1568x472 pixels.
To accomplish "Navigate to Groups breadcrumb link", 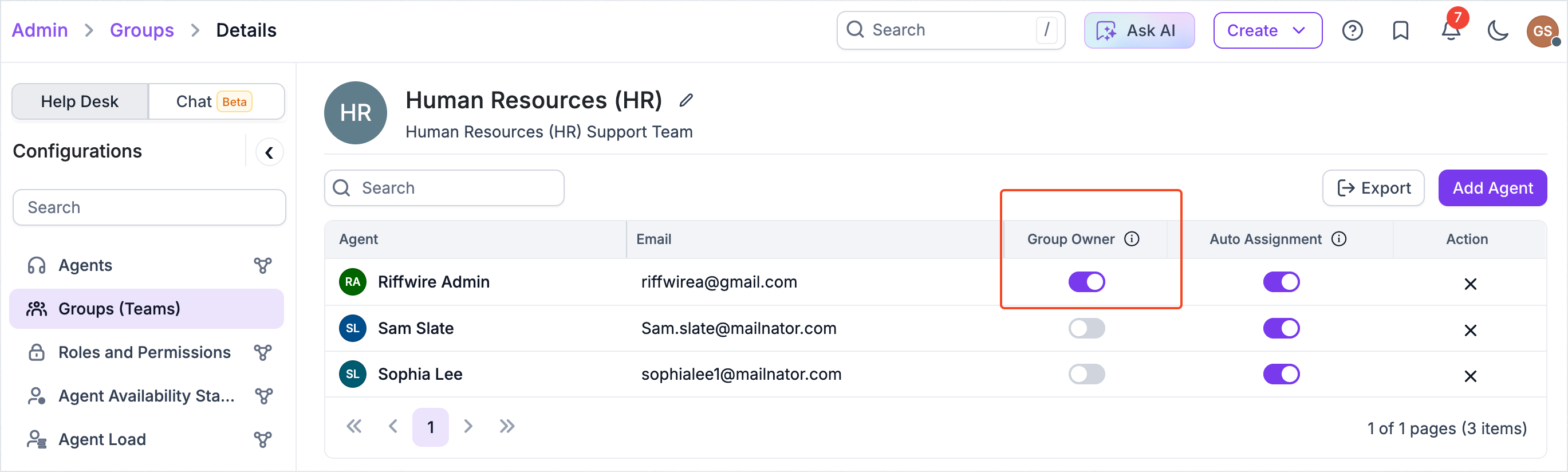I will point(141,30).
